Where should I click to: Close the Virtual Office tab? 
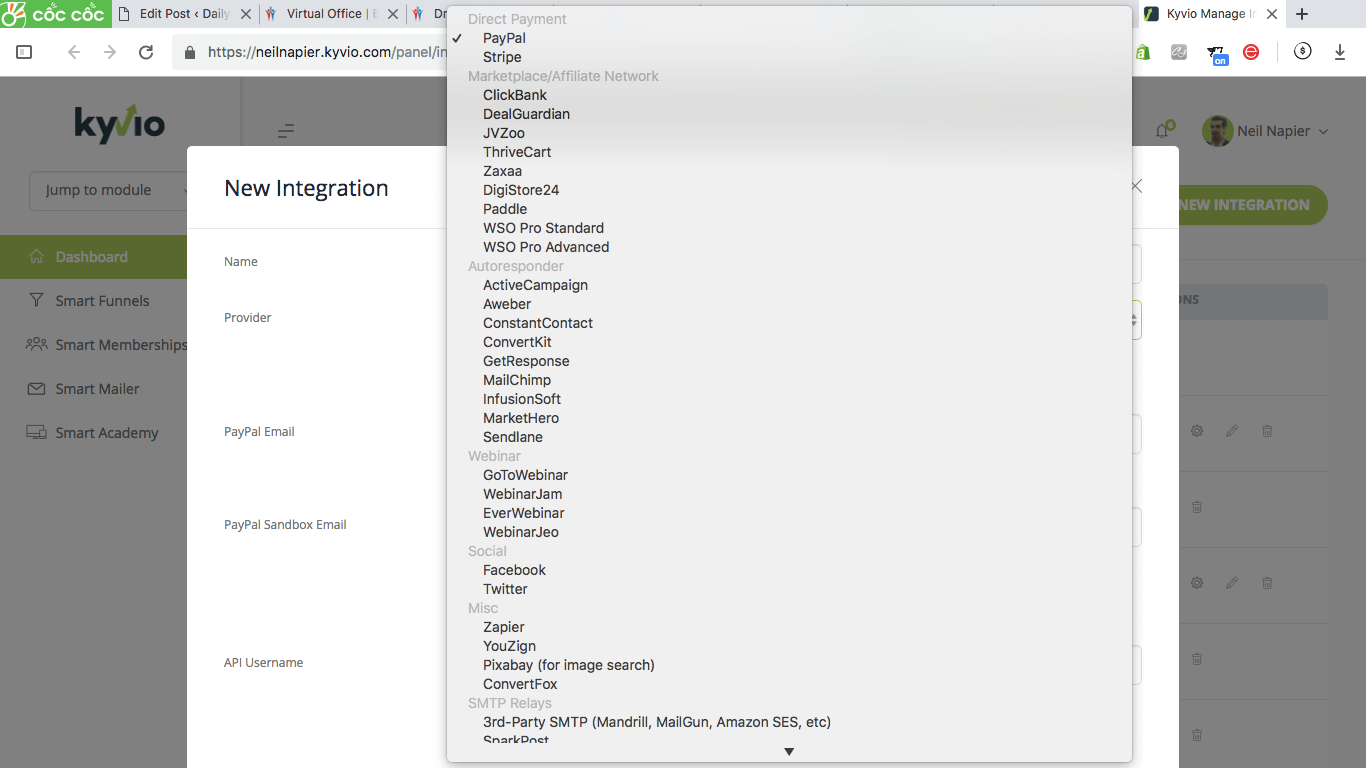pyautogui.click(x=392, y=14)
